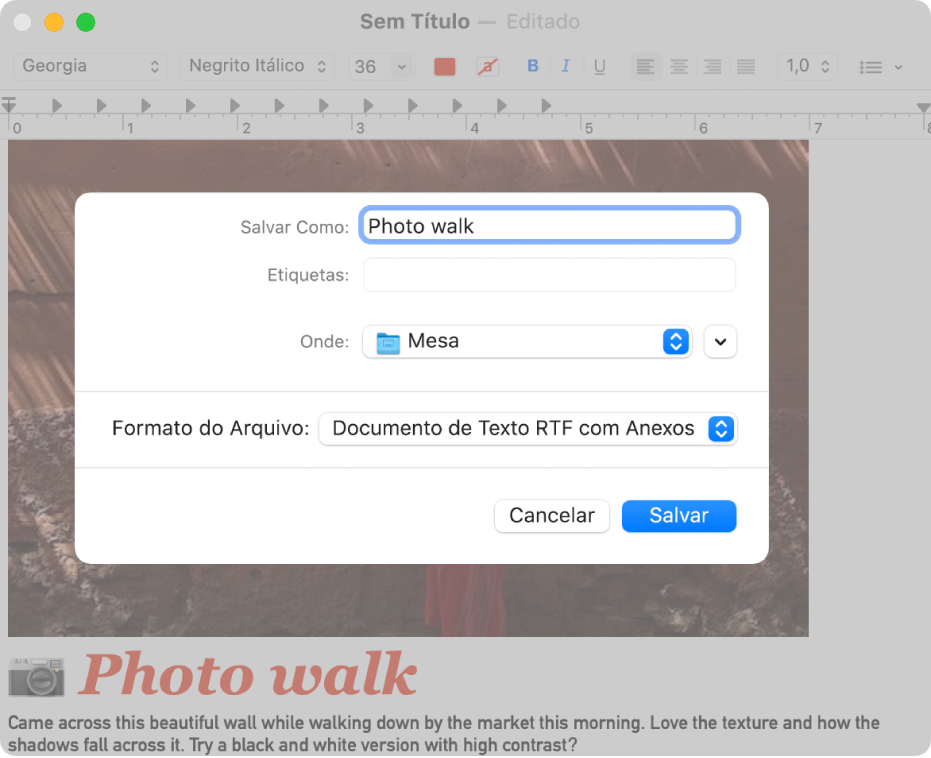Open the Onde location popup showing Mesa

click(527, 341)
